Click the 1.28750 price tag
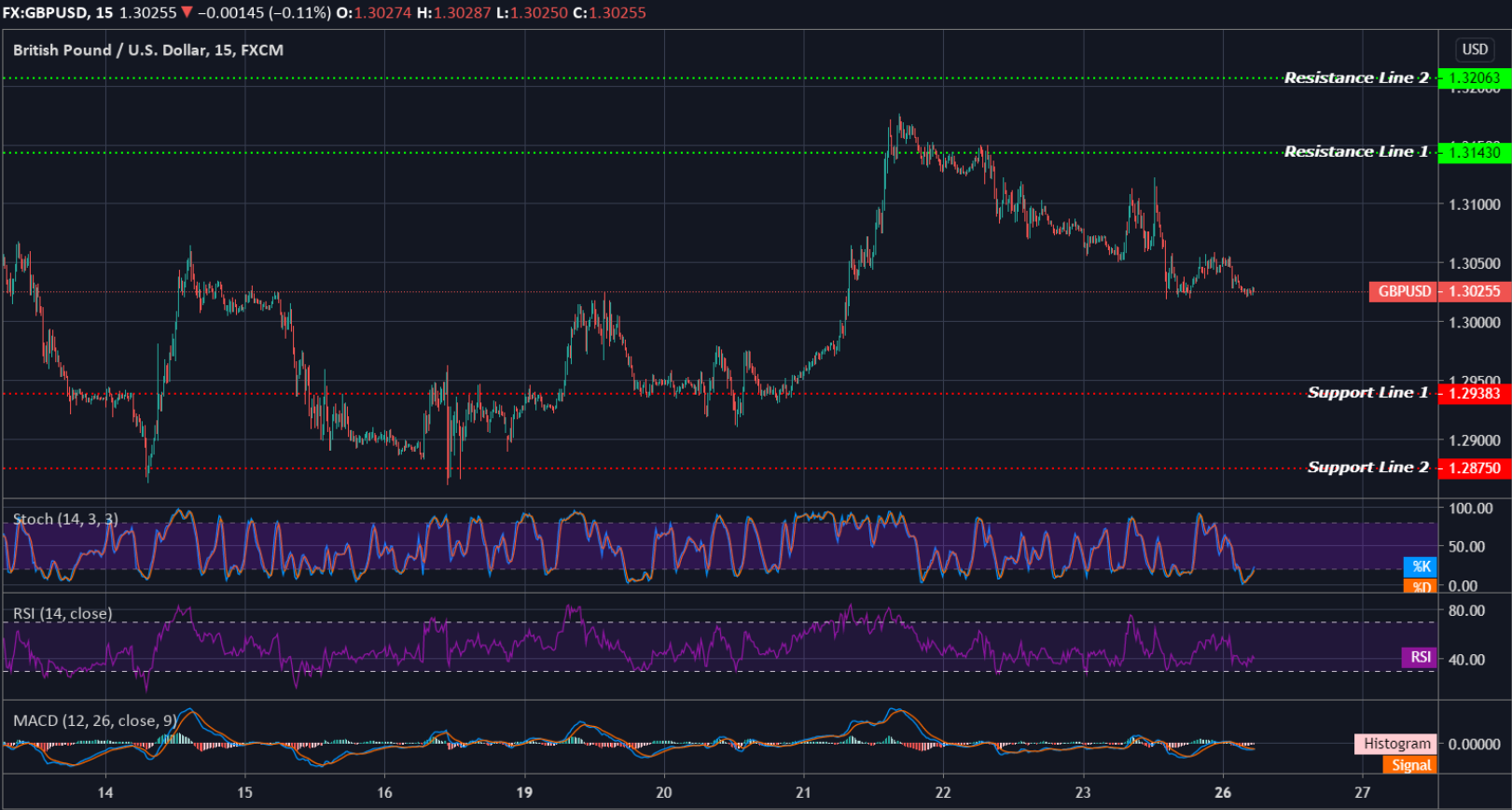Screen dimensions: 1512x810 click(1474, 468)
